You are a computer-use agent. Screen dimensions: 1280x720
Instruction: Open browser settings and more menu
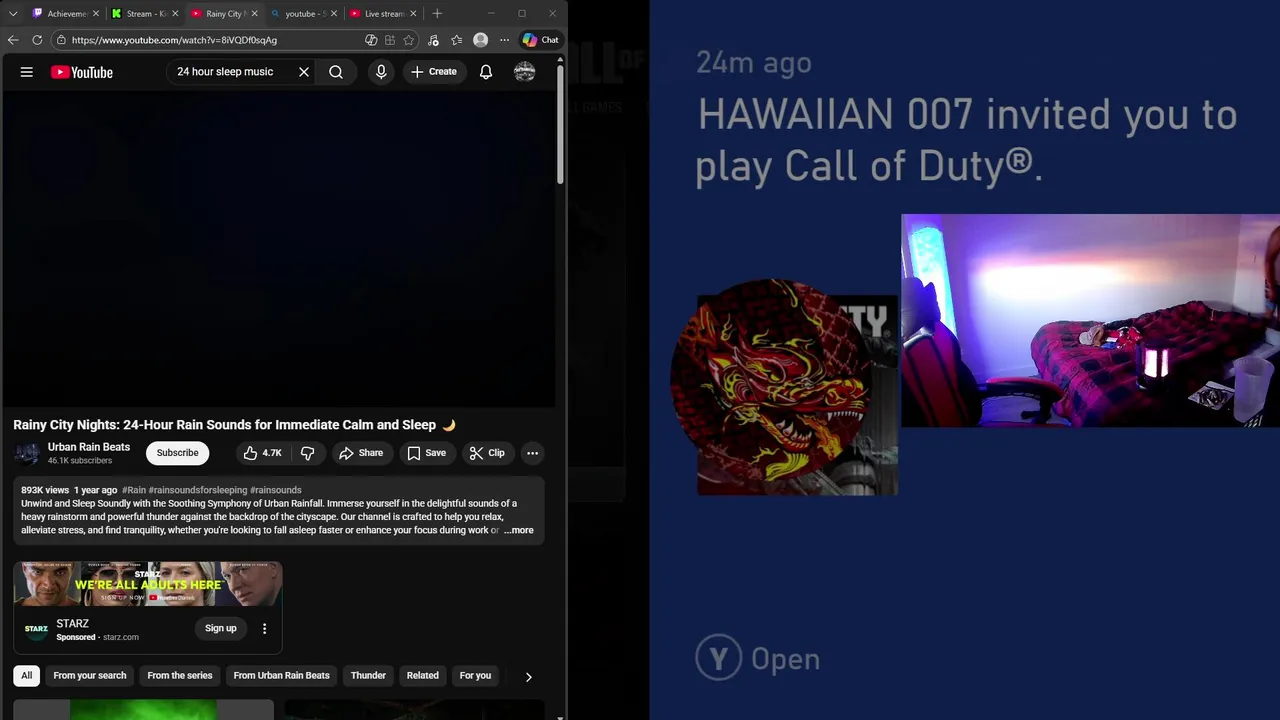pos(504,40)
